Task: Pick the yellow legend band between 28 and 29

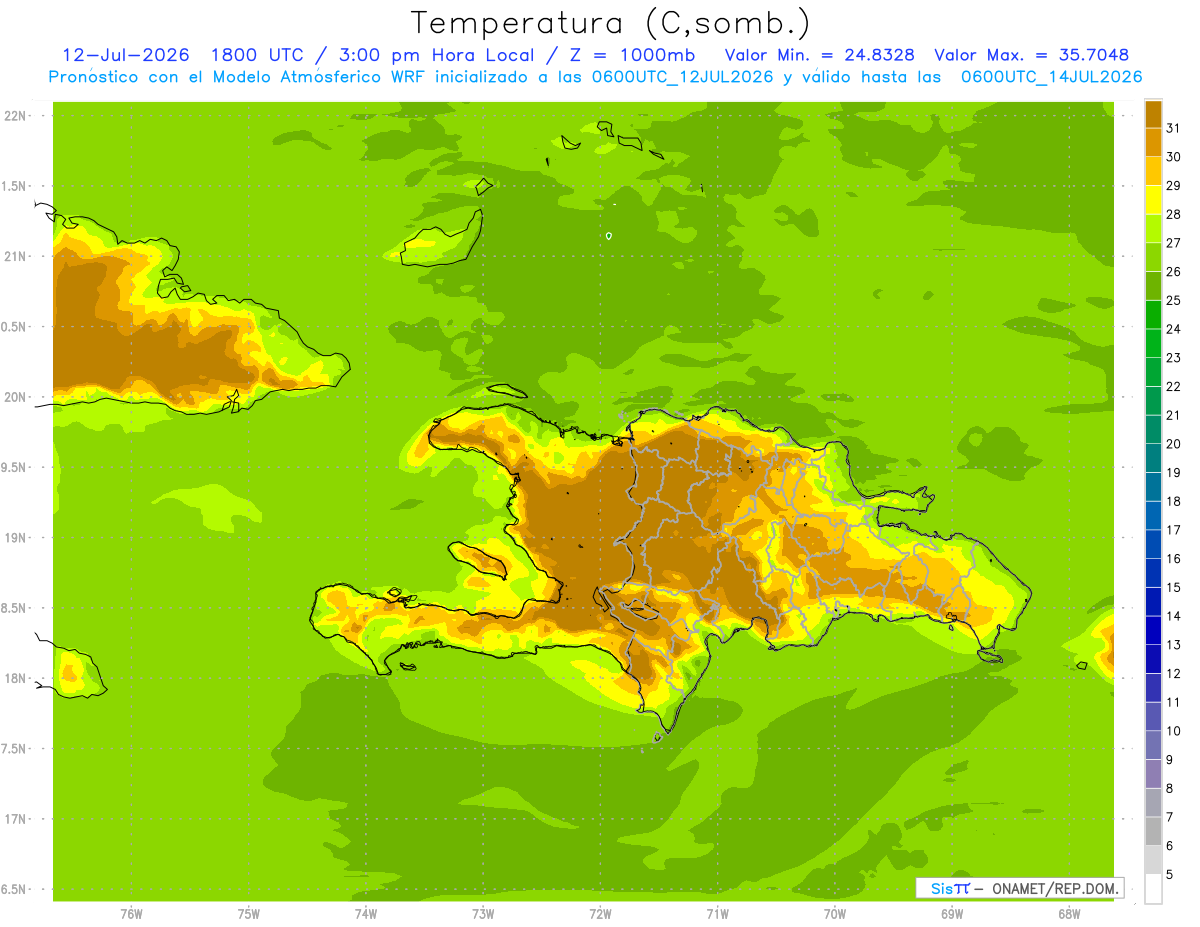Action: [1153, 199]
